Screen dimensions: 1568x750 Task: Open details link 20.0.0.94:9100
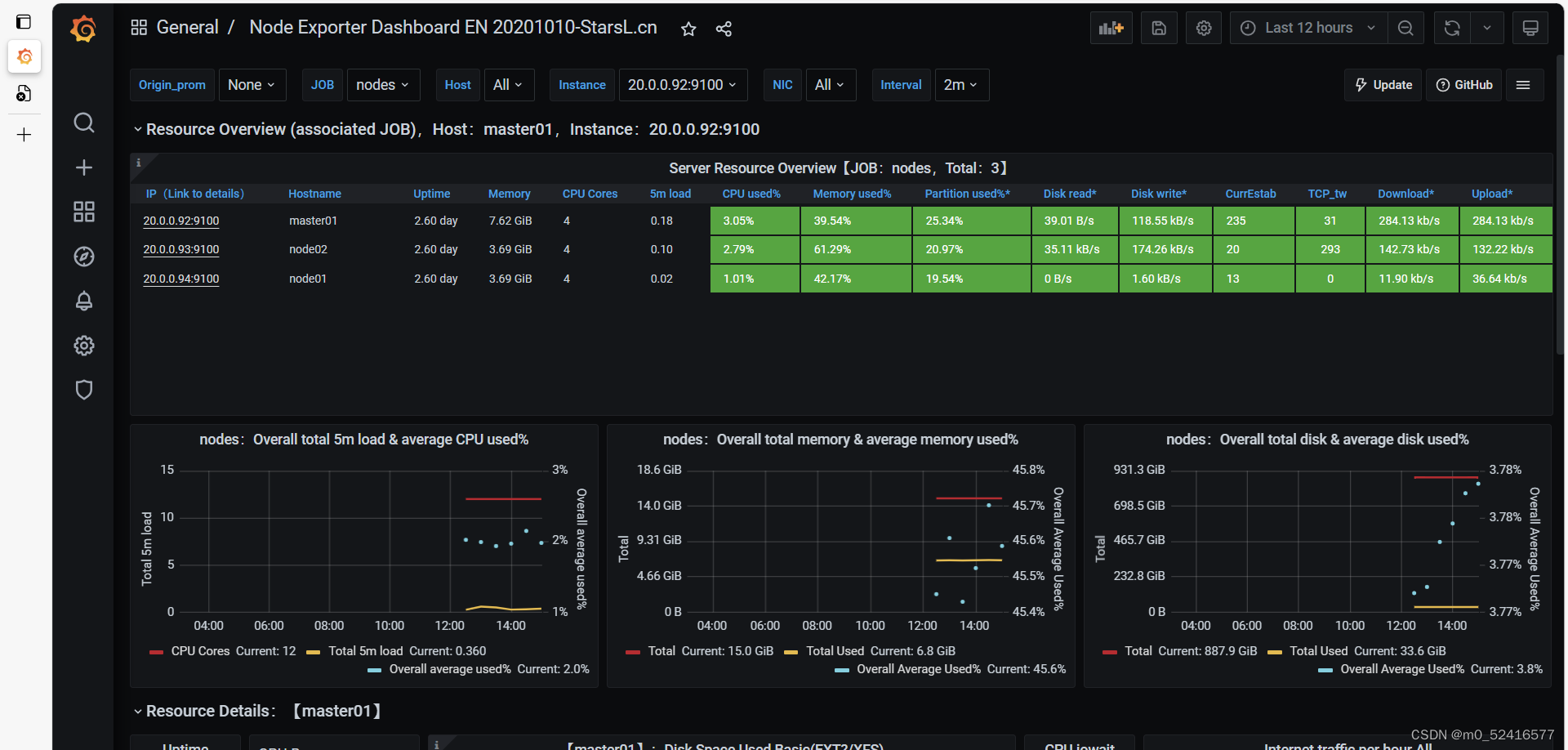(181, 279)
